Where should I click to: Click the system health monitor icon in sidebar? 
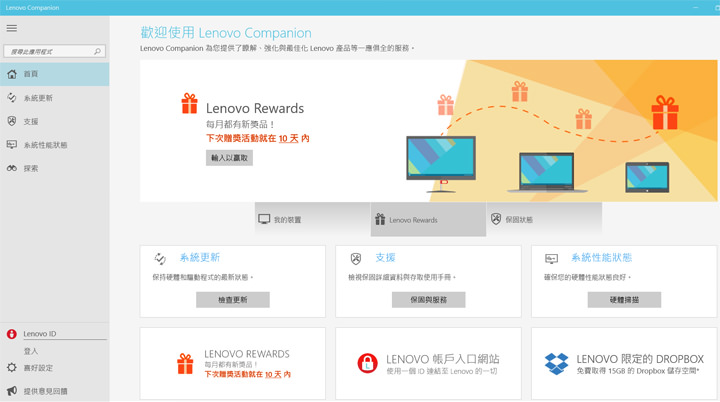click(12, 145)
